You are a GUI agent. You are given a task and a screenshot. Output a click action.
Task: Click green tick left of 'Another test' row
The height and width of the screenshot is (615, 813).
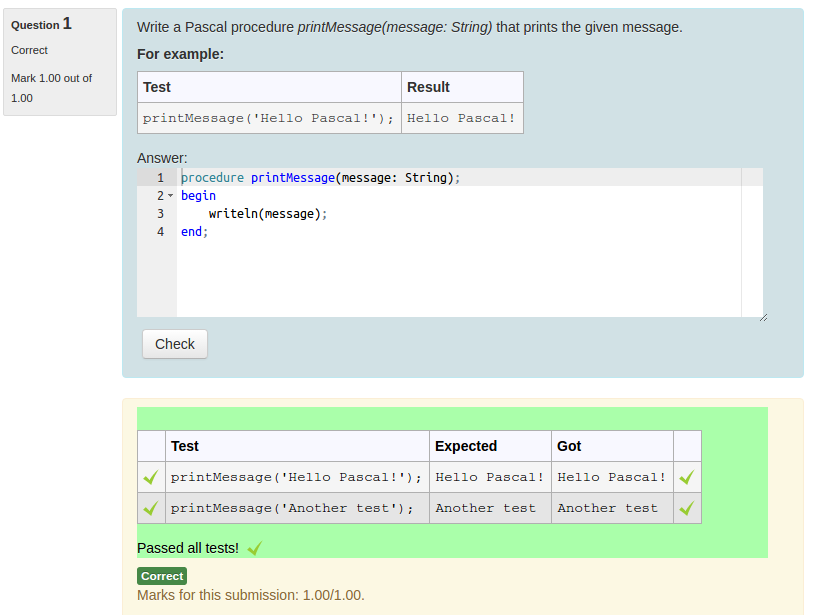point(151,508)
